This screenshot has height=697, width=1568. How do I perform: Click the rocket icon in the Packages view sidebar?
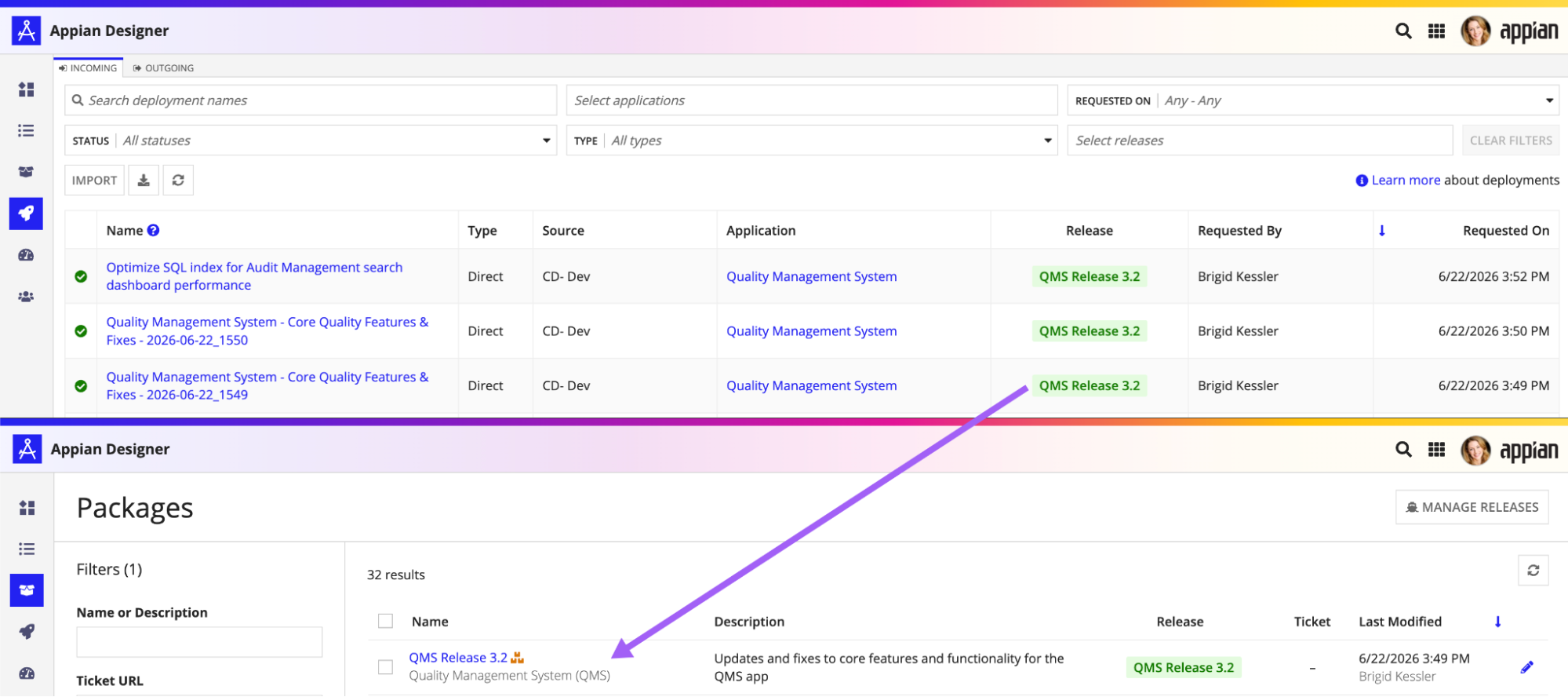[27, 632]
